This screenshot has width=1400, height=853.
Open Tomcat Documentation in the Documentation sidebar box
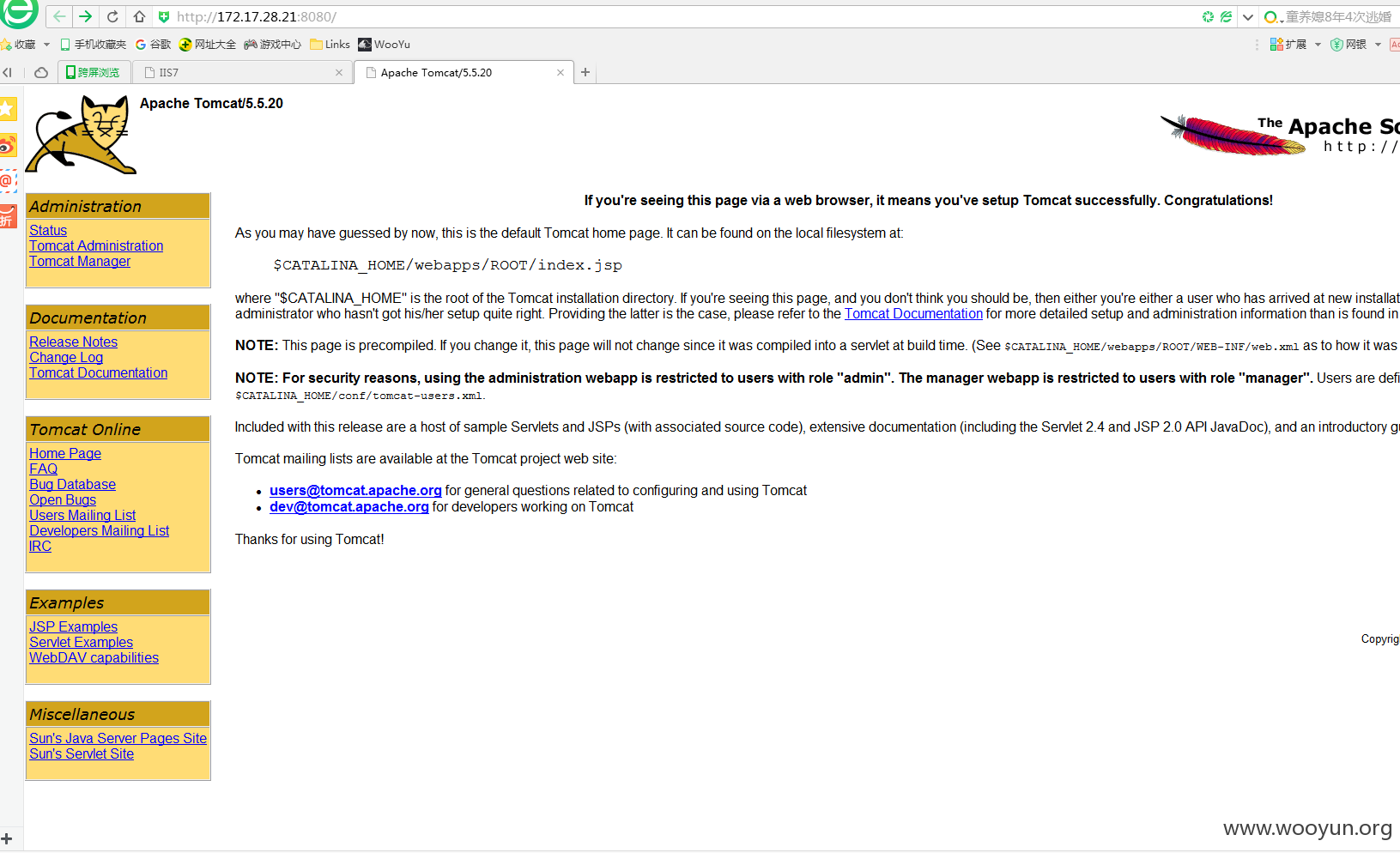point(98,372)
